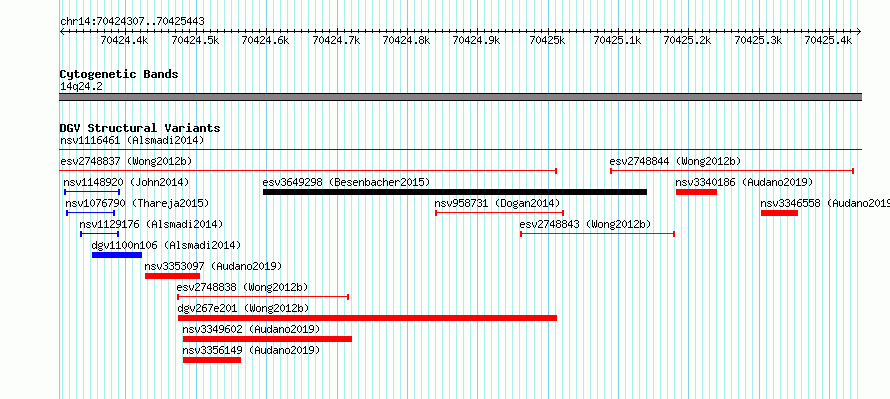This screenshot has width=890, height=399.
Task: Click the 14q24.2 band label
Action: [x=81, y=86]
